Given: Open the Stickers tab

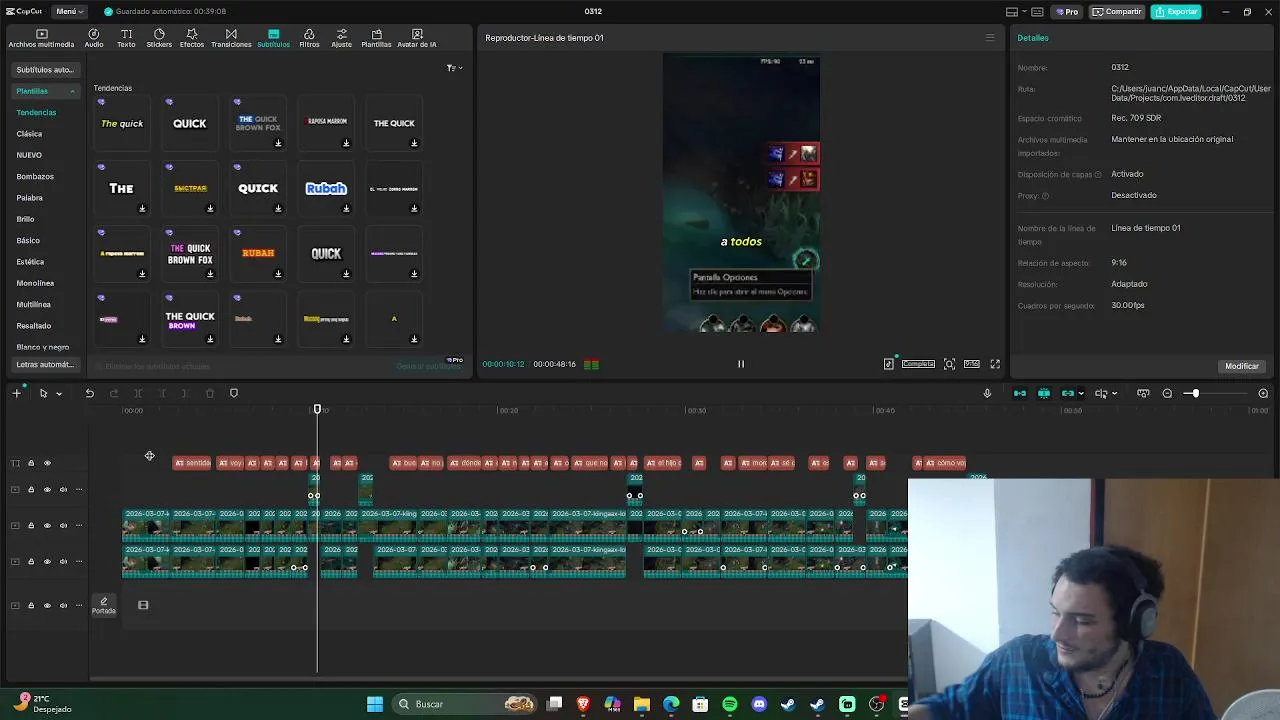Looking at the screenshot, I should coord(159,38).
